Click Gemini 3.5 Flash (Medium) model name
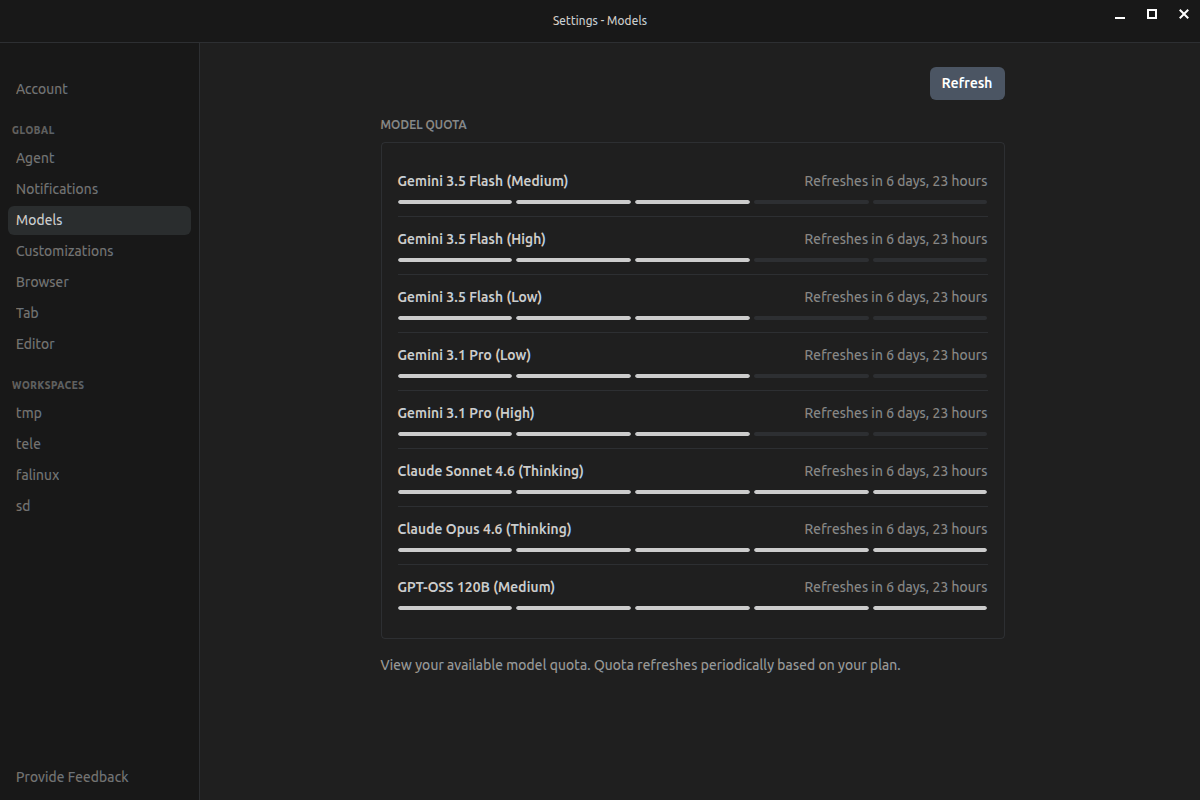The width and height of the screenshot is (1200, 800). coord(483,181)
